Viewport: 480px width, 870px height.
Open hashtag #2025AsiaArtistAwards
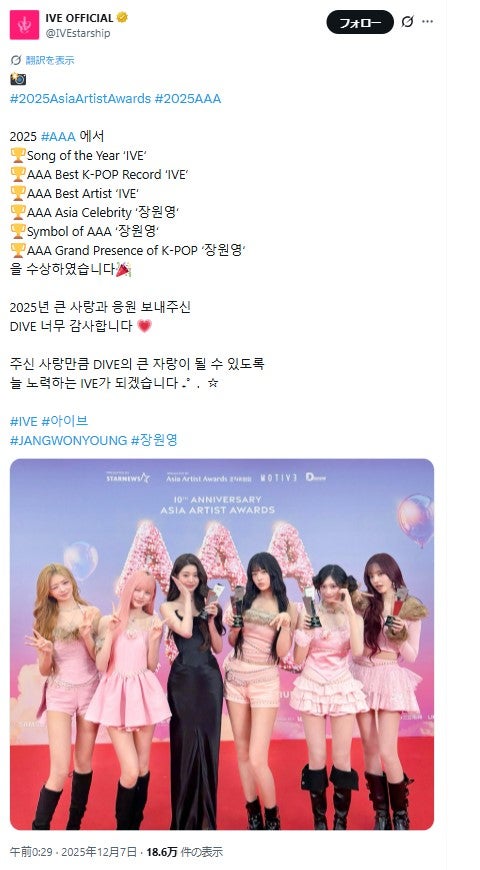pyautogui.click(x=80, y=99)
